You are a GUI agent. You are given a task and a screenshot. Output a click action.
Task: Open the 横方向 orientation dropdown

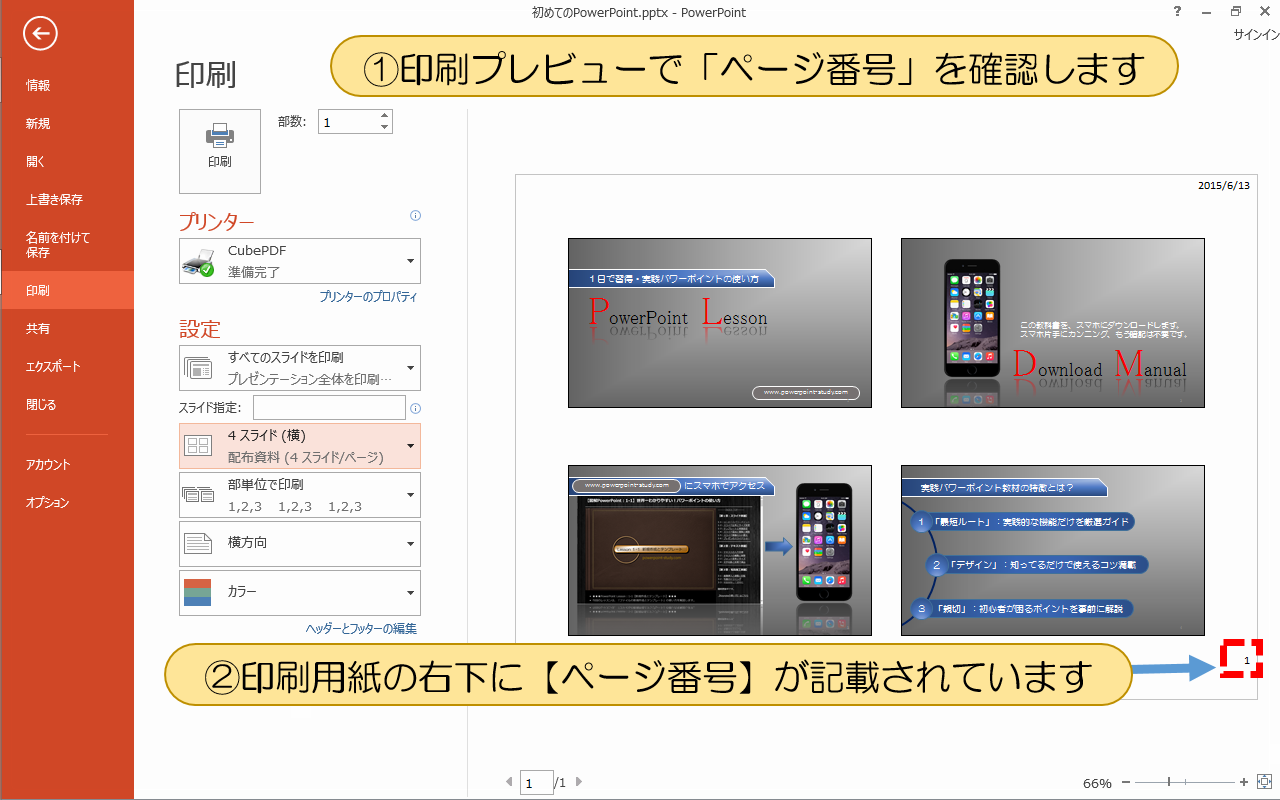click(300, 544)
